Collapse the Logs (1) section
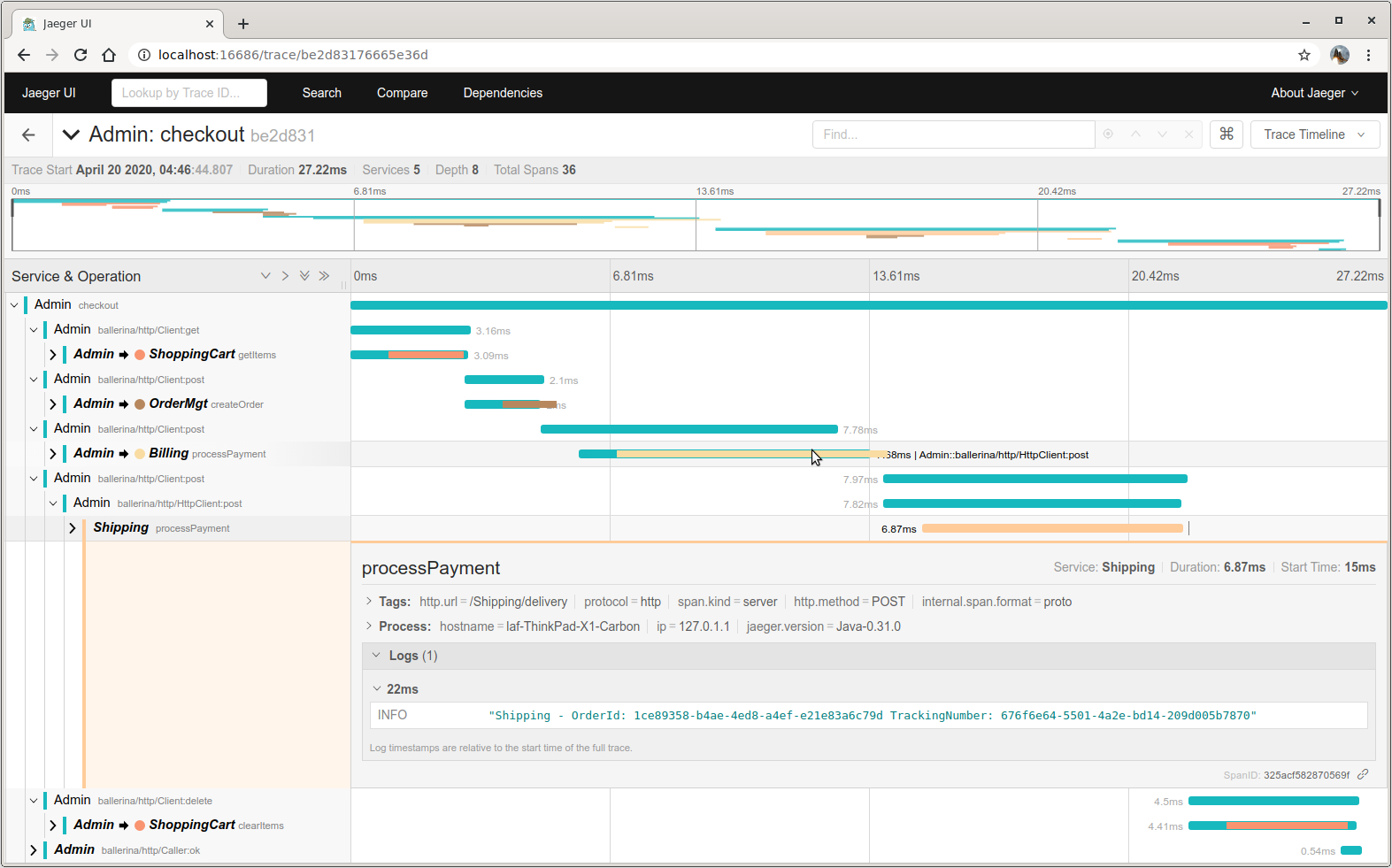 (x=376, y=656)
